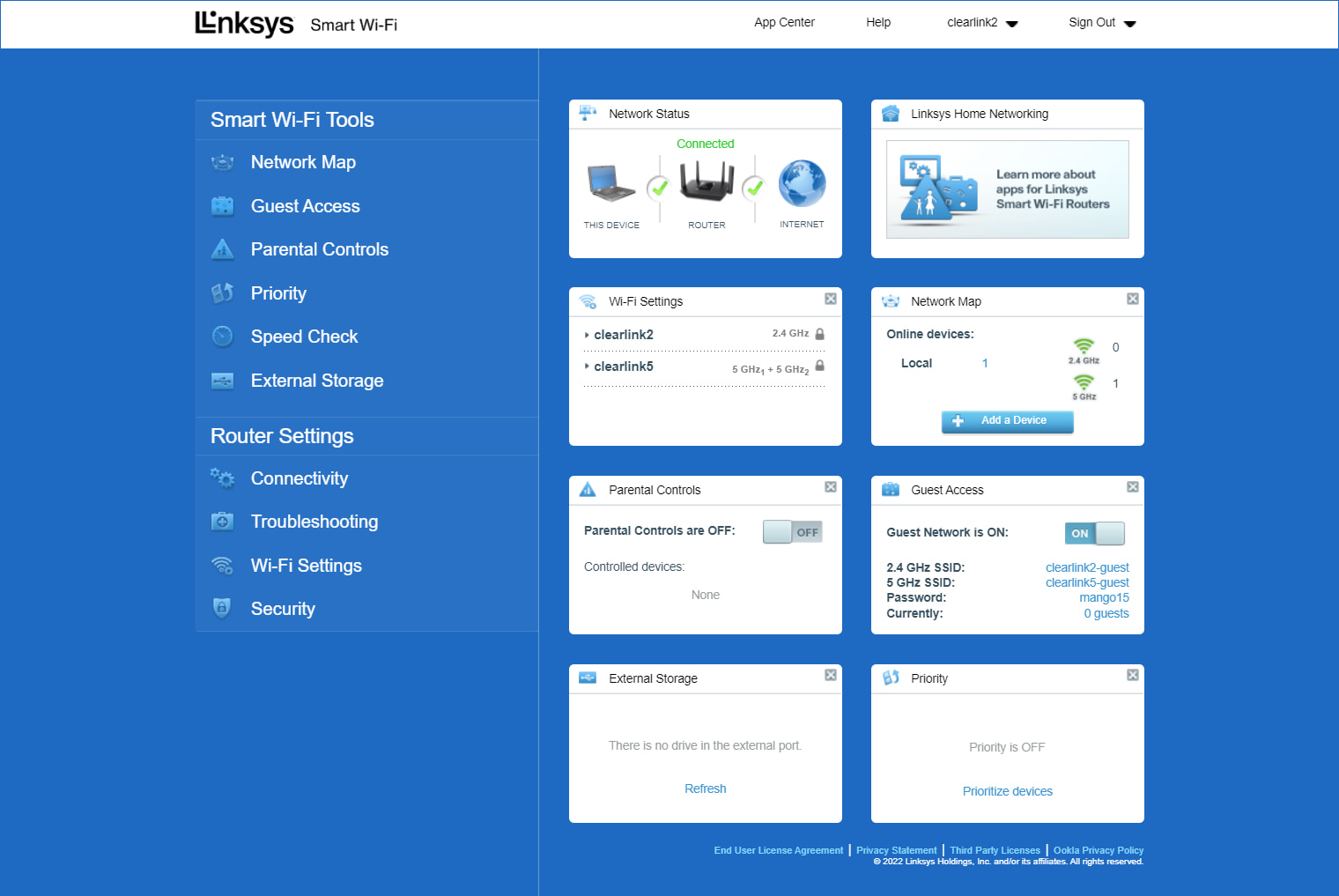Open the Third Party Licenses link
The height and width of the screenshot is (896, 1339).
pyautogui.click(x=995, y=850)
